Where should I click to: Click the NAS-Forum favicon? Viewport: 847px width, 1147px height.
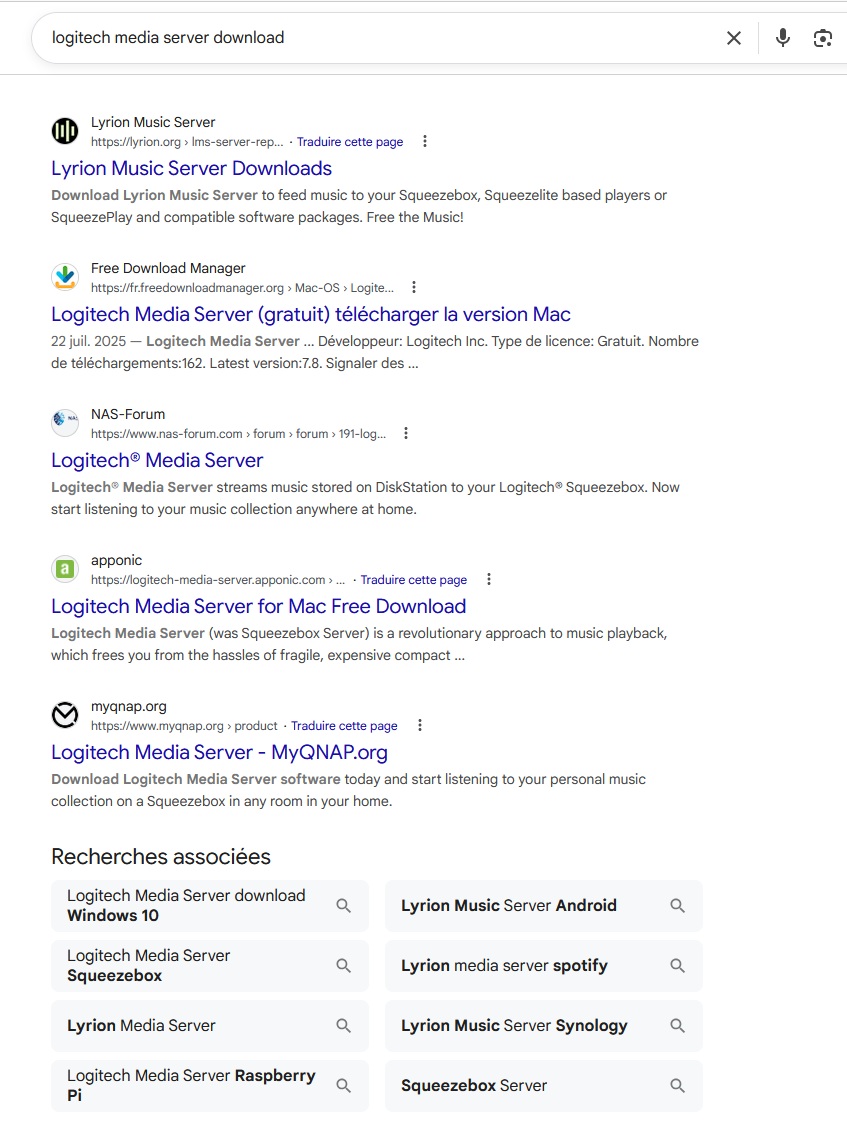coord(65,423)
